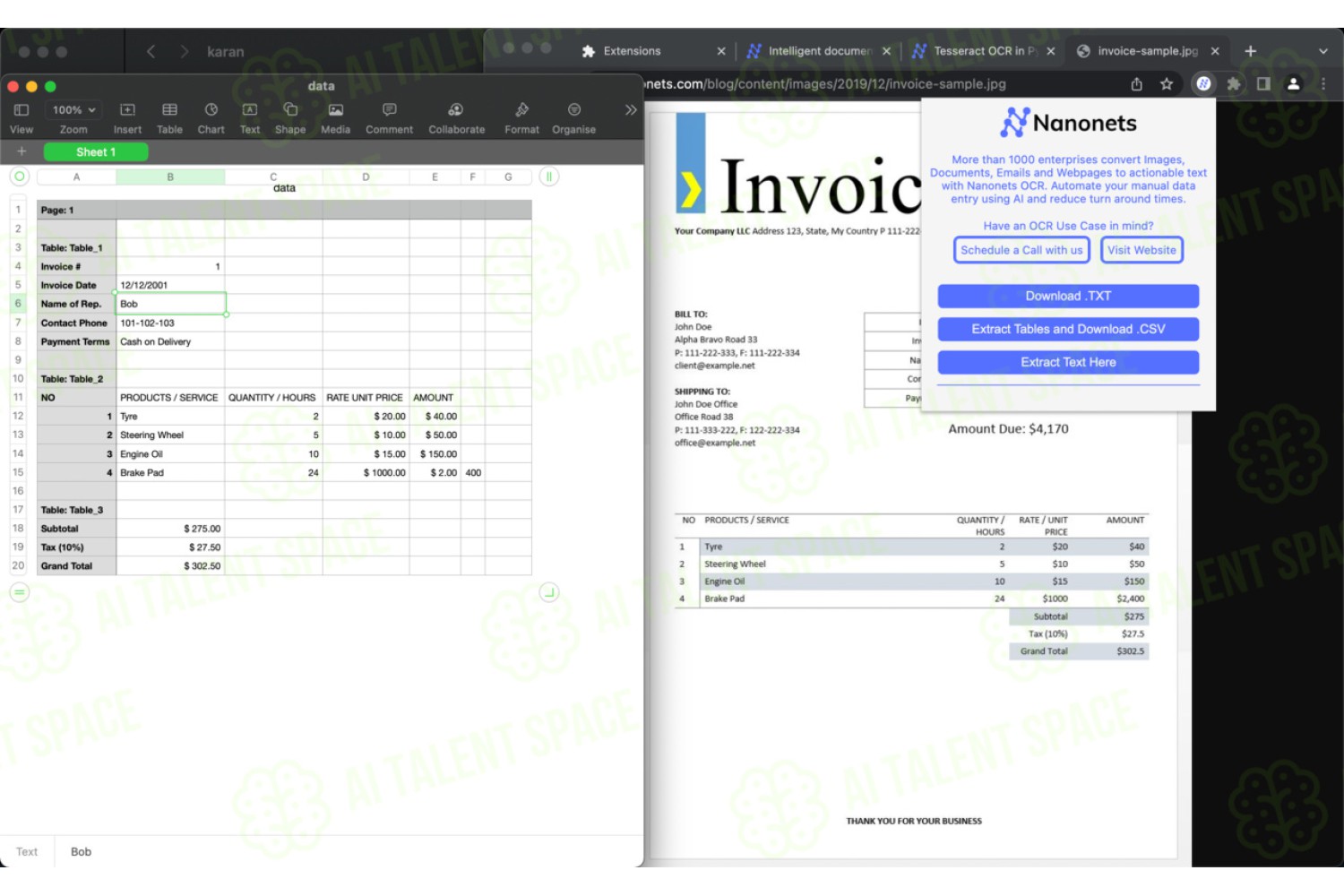This screenshot has height=896, width=1344.
Task: Open the Chrome three-dot menu
Action: [x=1323, y=83]
